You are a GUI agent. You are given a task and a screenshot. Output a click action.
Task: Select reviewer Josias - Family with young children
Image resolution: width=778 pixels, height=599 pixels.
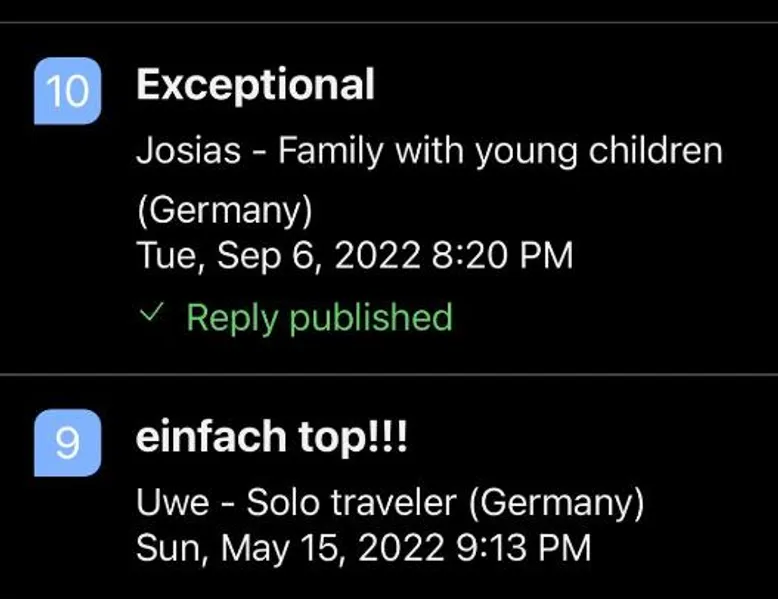(429, 151)
